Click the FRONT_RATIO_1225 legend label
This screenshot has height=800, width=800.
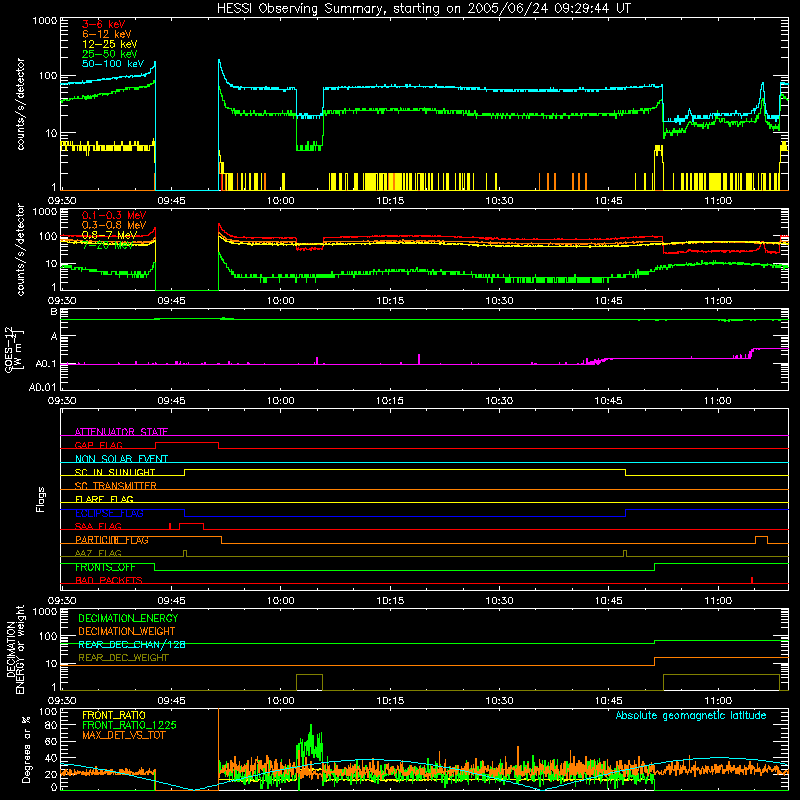129,725
